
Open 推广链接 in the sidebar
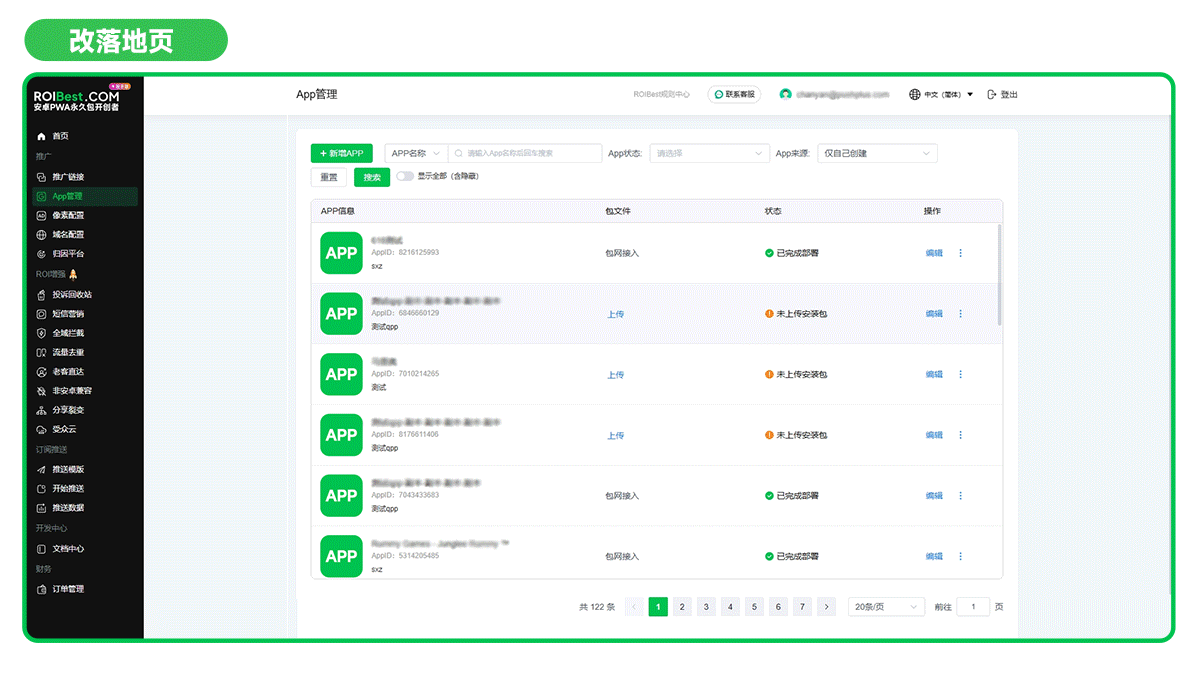tap(68, 176)
